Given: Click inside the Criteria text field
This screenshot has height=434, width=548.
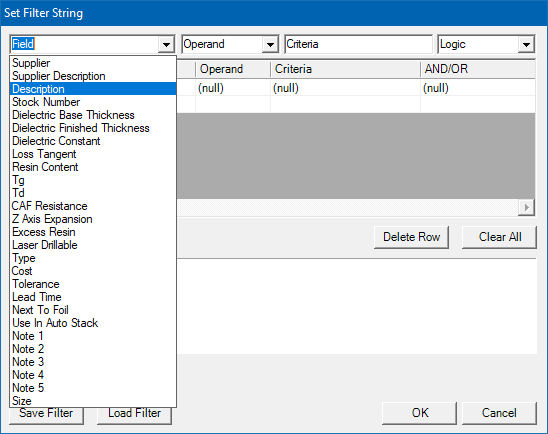Looking at the screenshot, I should [x=359, y=44].
